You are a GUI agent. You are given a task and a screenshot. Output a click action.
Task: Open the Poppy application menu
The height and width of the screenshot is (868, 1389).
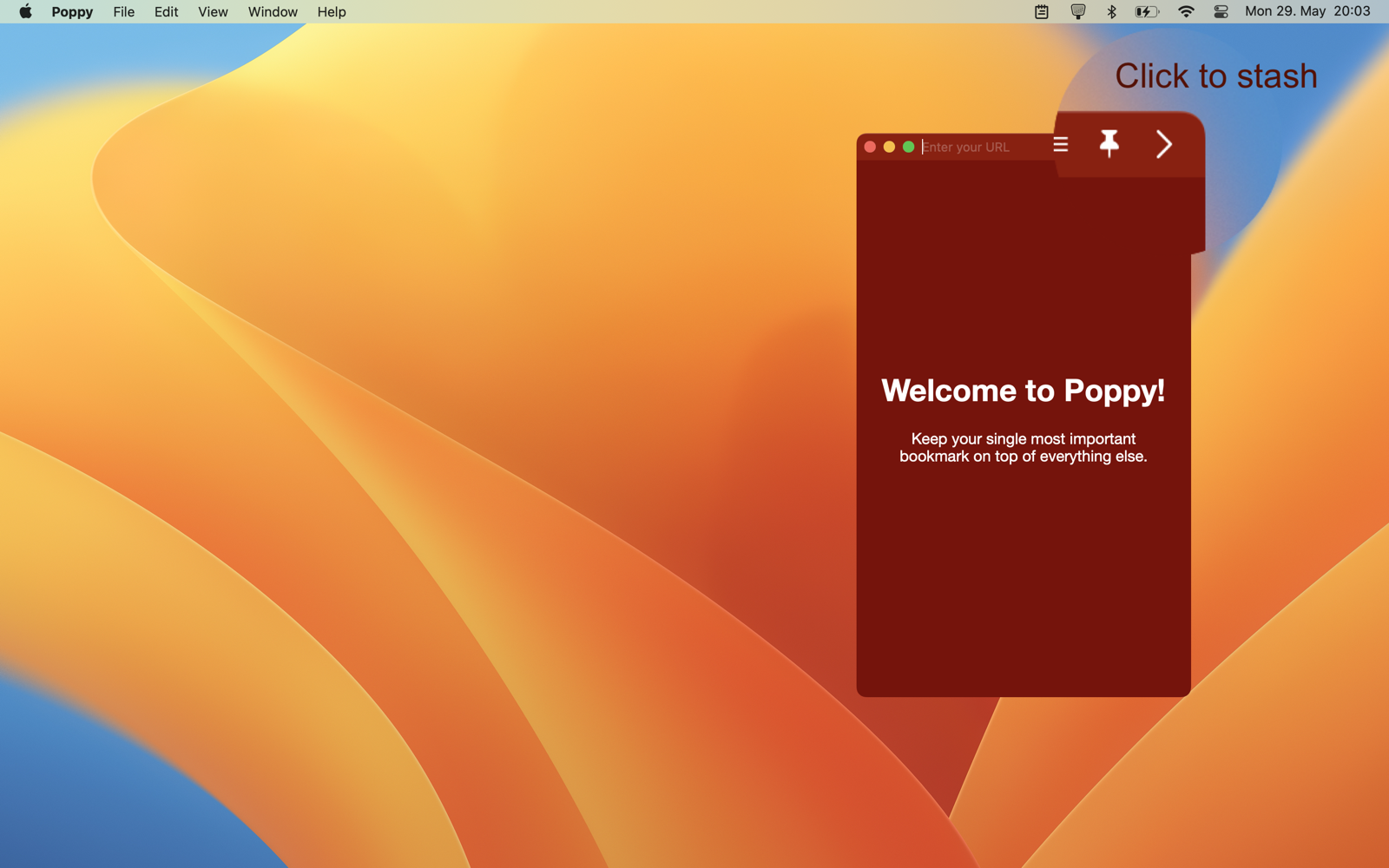72,11
